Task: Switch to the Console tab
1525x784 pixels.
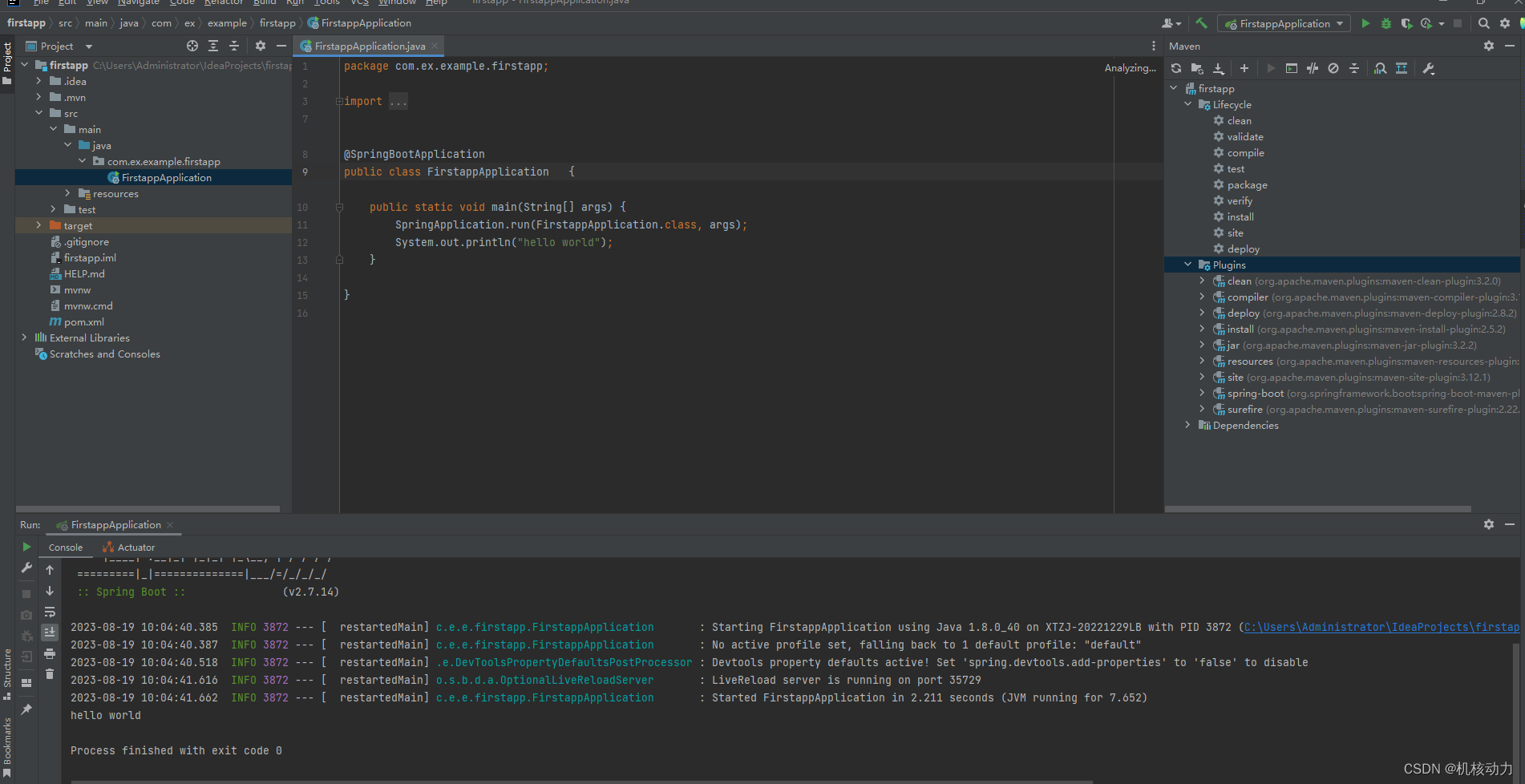Action: coord(66,548)
